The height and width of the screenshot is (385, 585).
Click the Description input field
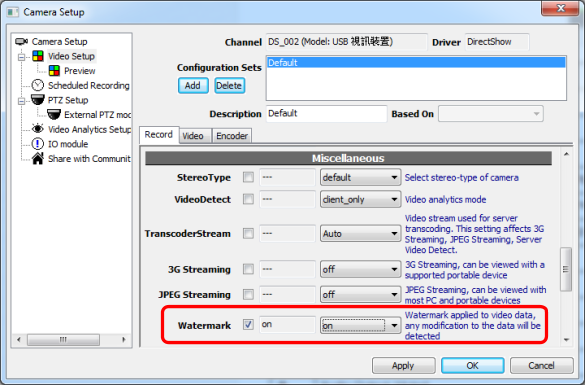click(x=326, y=113)
